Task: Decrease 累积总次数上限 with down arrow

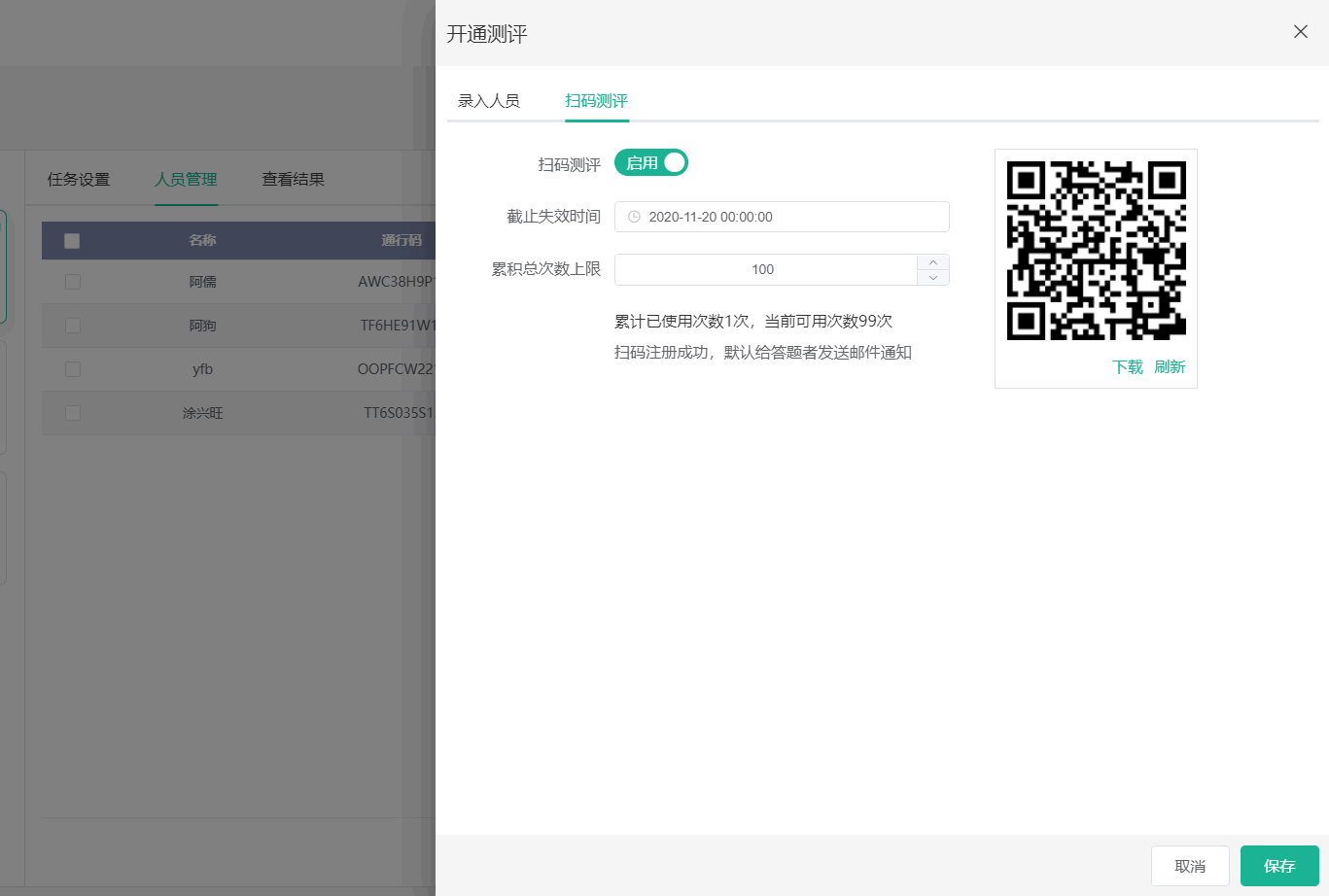Action: (x=933, y=278)
